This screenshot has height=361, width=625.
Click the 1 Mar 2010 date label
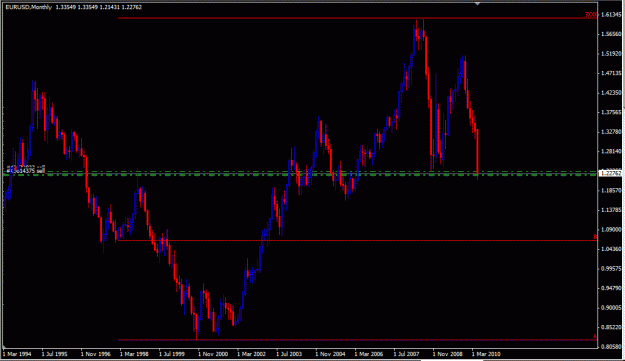pyautogui.click(x=485, y=354)
